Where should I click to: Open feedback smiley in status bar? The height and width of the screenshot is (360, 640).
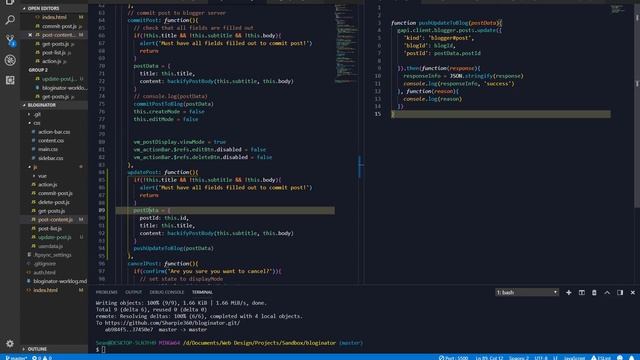click(620, 358)
